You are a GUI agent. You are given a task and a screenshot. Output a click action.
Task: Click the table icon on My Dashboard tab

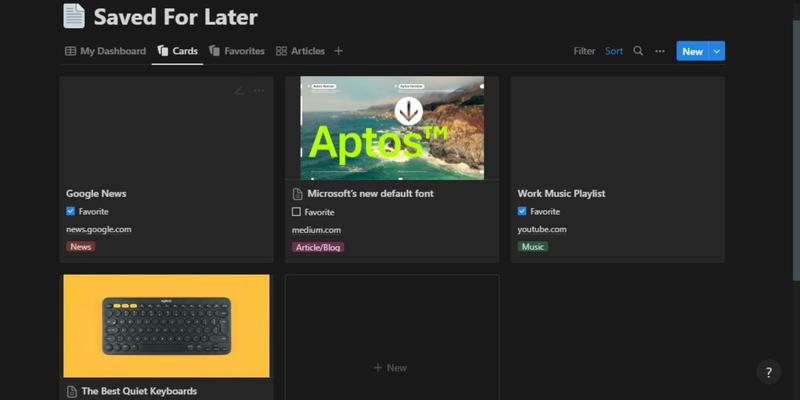[x=70, y=51]
